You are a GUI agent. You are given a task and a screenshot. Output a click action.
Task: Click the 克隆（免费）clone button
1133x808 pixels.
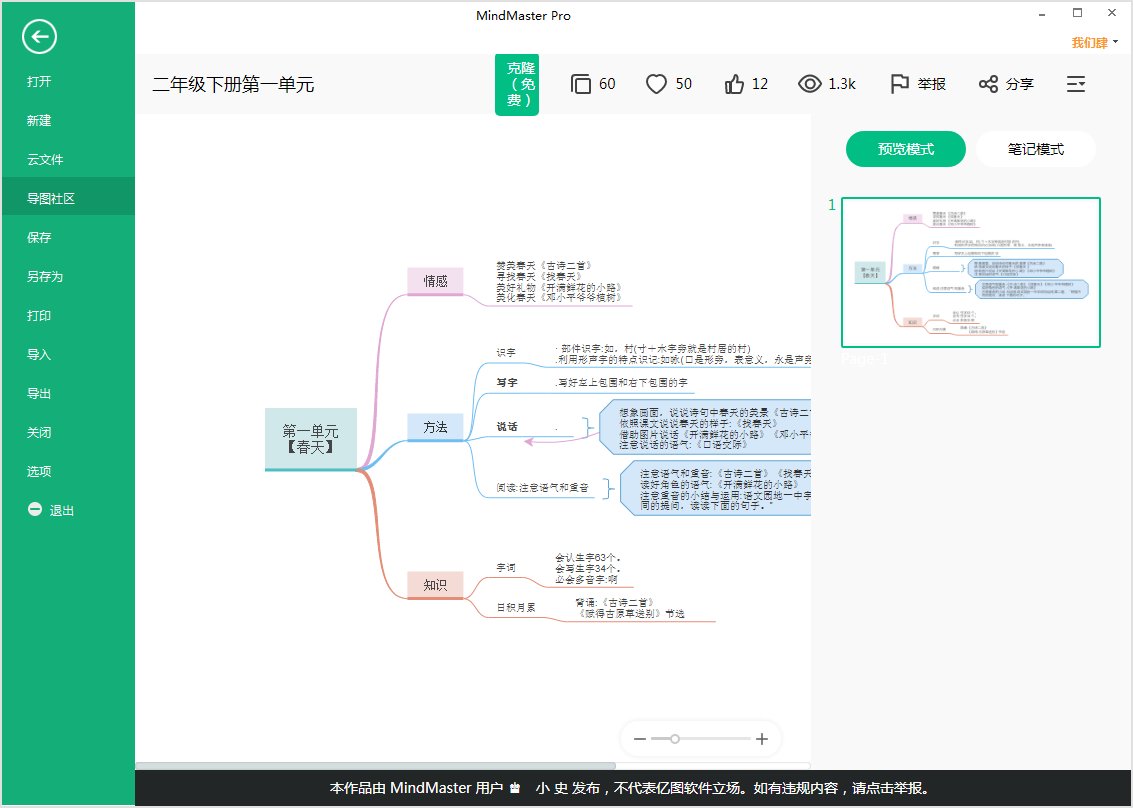[x=517, y=84]
